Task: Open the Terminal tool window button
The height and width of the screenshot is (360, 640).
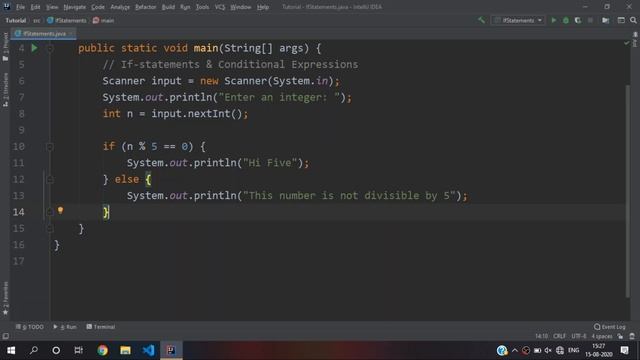Action: (101, 327)
